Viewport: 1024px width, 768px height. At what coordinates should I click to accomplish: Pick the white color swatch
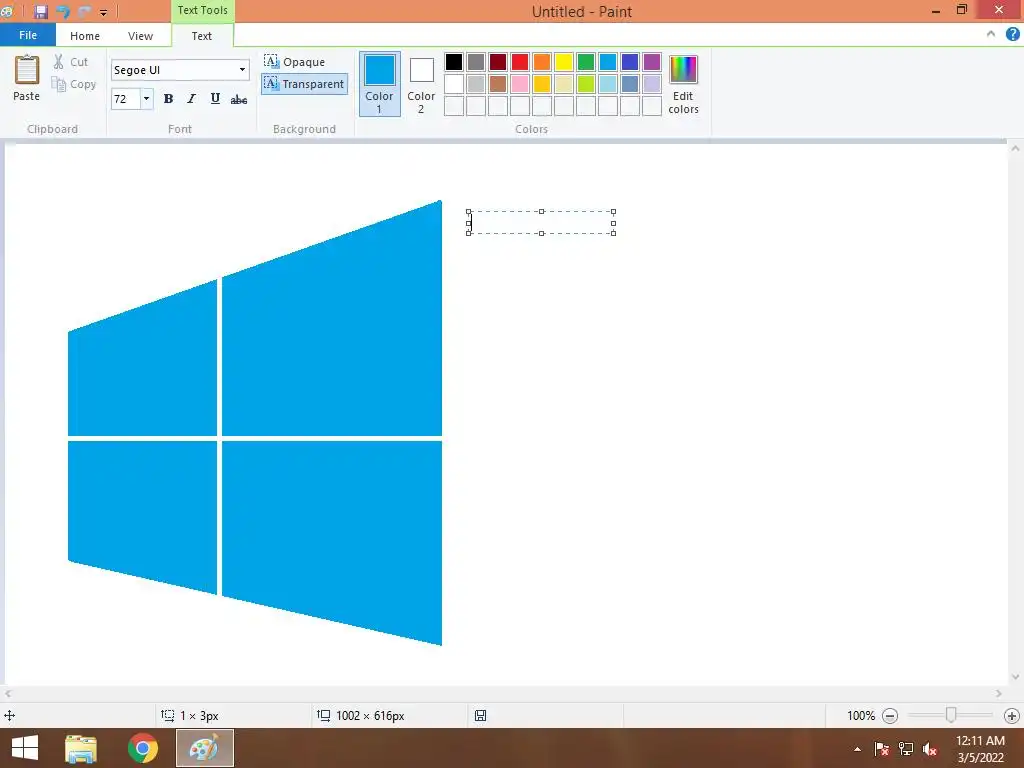pos(454,84)
